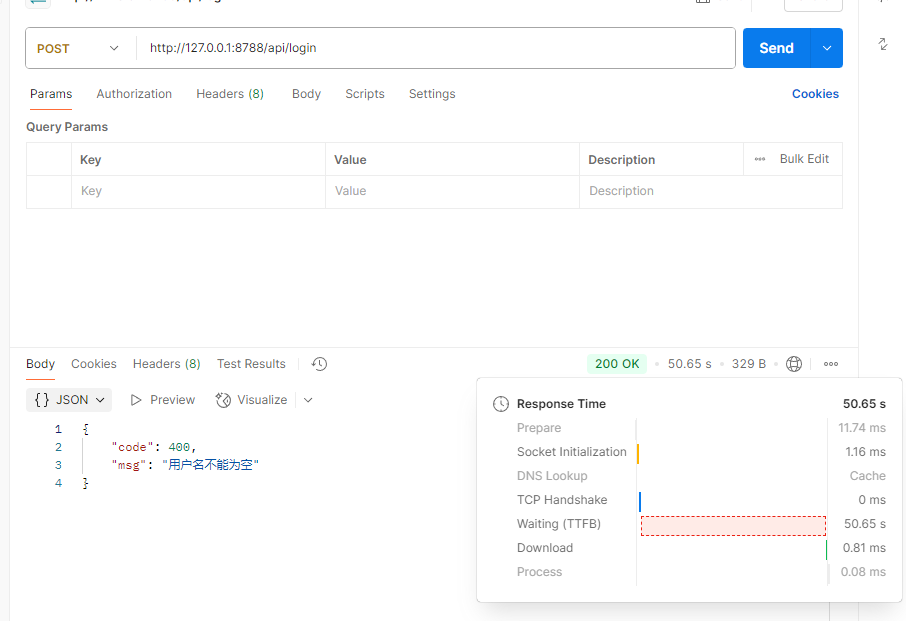Click the Preview play icon
Image resolution: width=906 pixels, height=621 pixels.
[136, 400]
